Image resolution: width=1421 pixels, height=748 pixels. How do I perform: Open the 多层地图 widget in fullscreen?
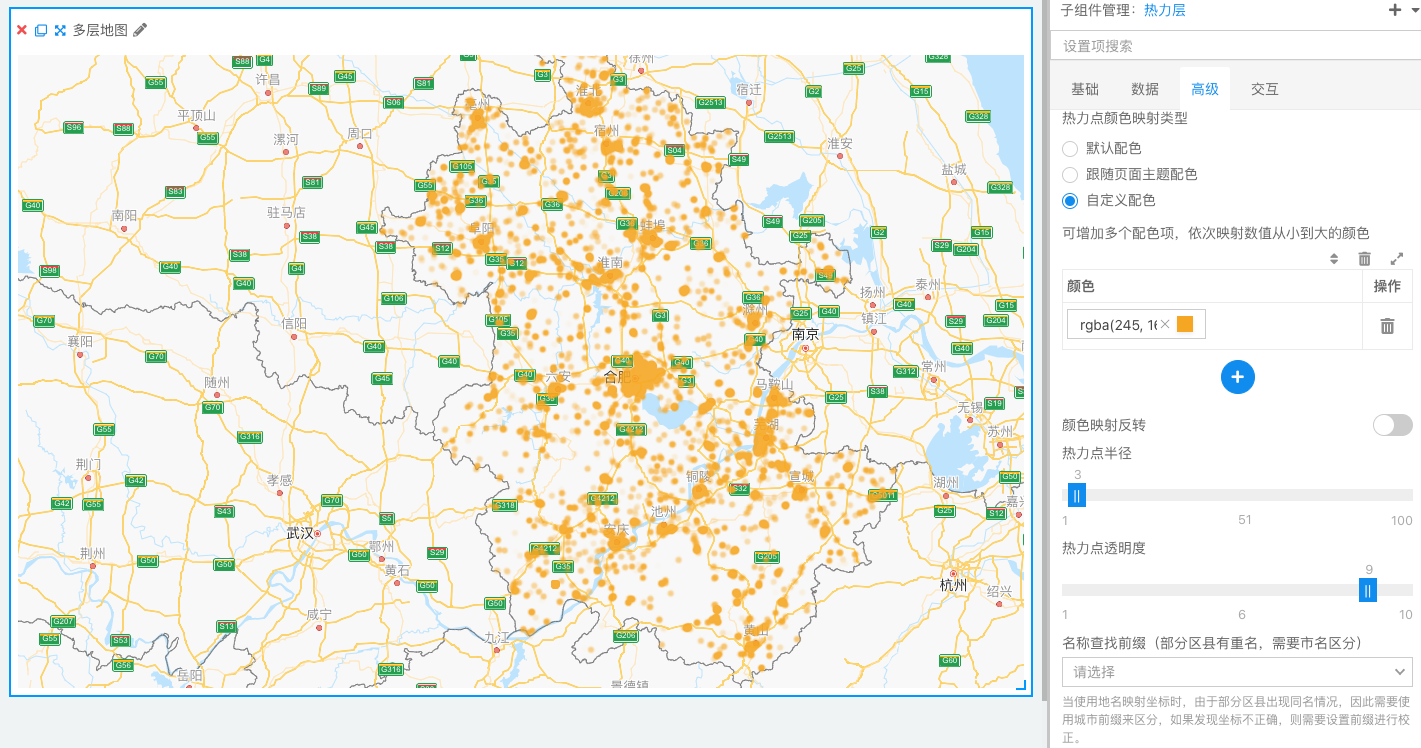pyautogui.click(x=60, y=30)
